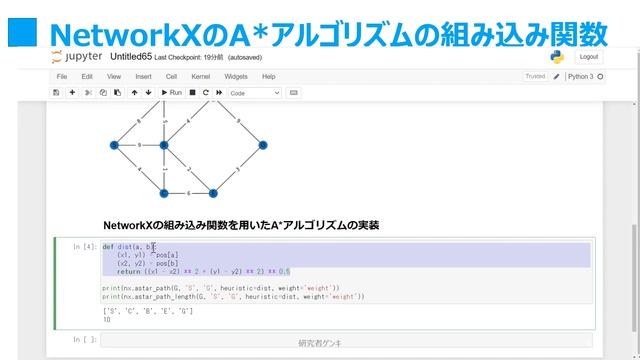640x360 pixels.
Task: Paste cells below icon
Action: (x=118, y=93)
